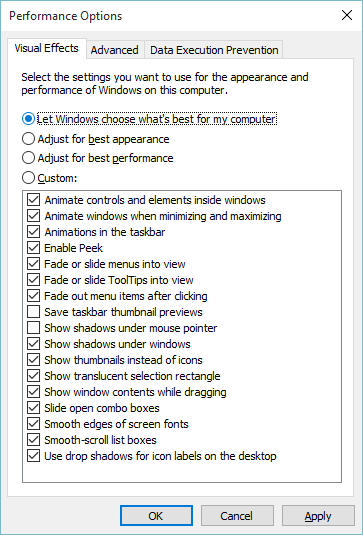
Task: Click the Cancel button
Action: tap(237, 516)
